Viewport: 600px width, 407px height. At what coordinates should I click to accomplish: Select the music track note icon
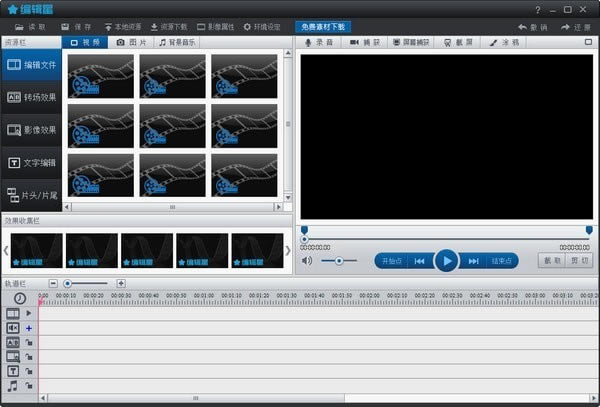[13, 385]
